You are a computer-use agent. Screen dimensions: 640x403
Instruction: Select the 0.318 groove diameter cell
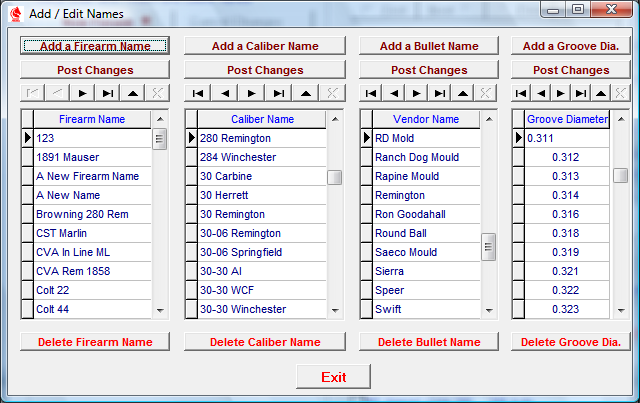(x=566, y=233)
